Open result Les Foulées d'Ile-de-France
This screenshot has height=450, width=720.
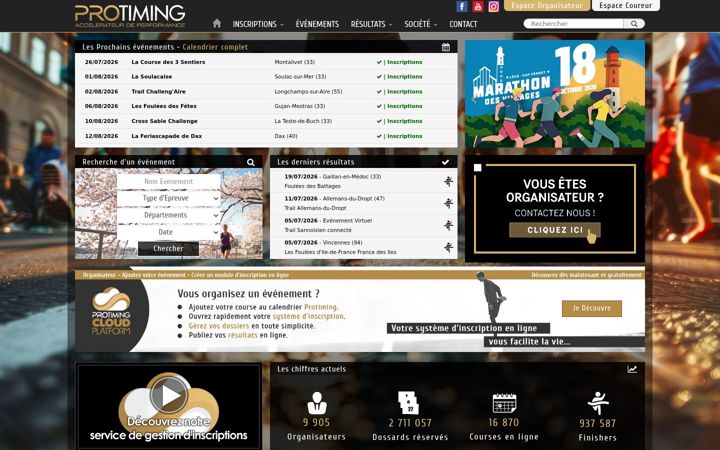(x=340, y=252)
